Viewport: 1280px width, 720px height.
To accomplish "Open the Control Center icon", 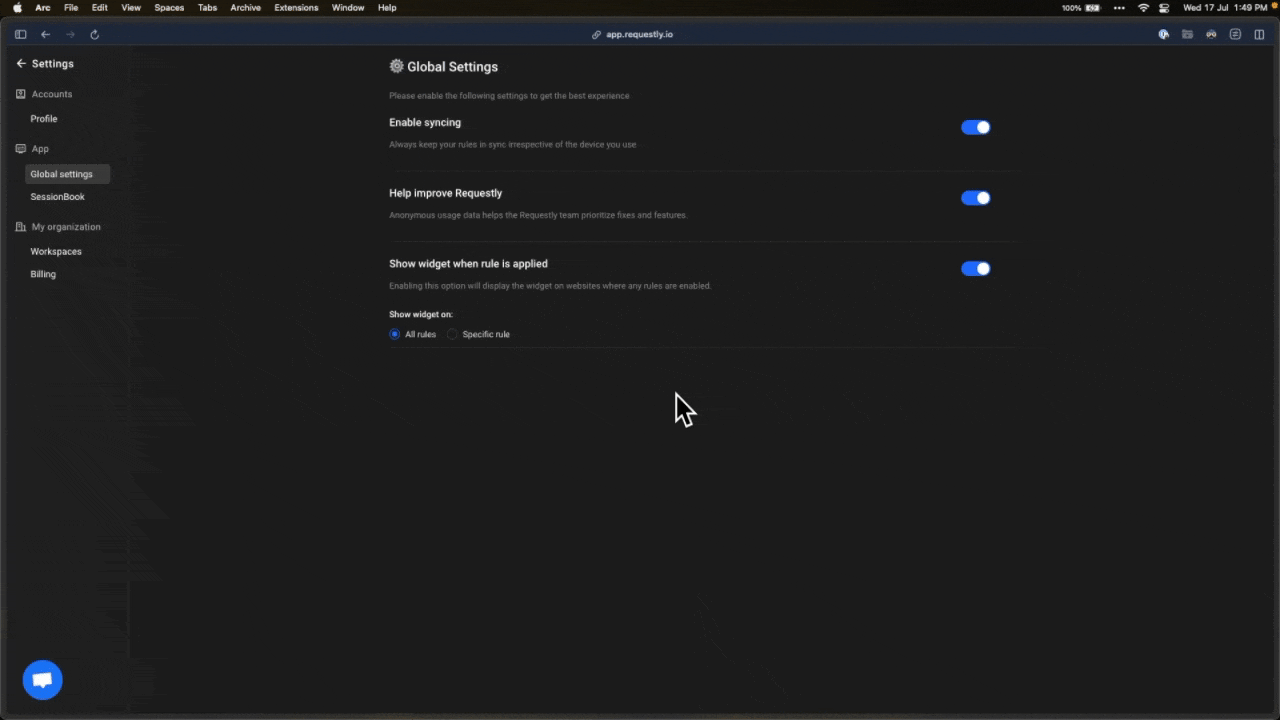I will [x=1165, y=7].
